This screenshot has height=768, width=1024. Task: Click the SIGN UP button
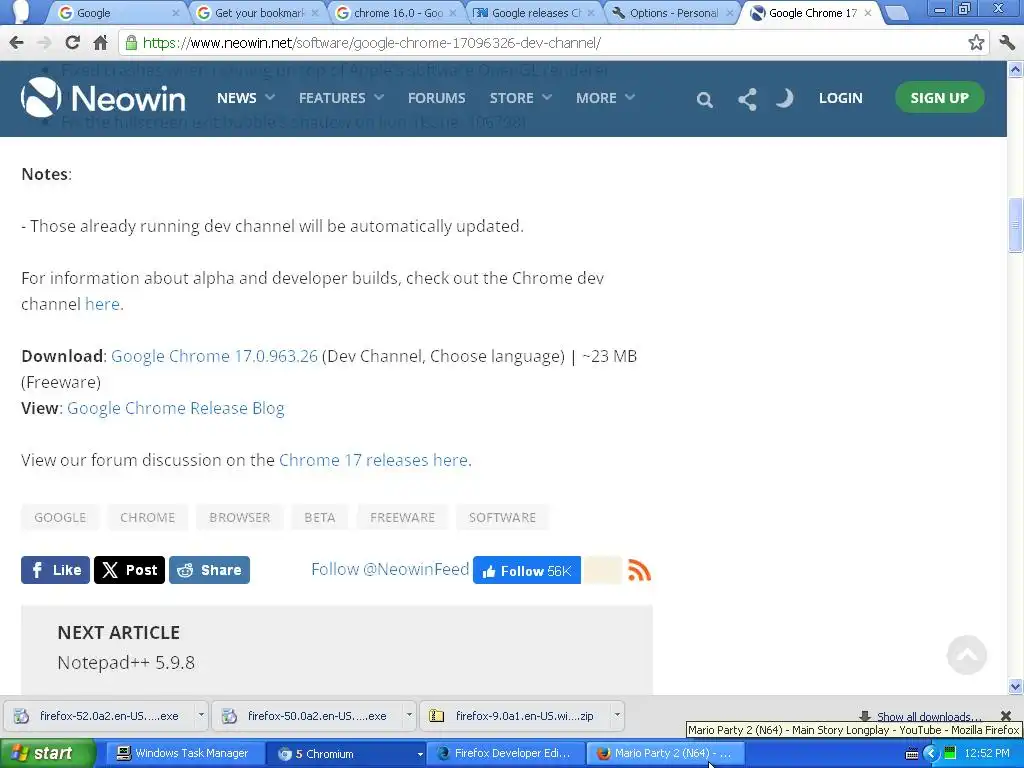pyautogui.click(x=939, y=98)
